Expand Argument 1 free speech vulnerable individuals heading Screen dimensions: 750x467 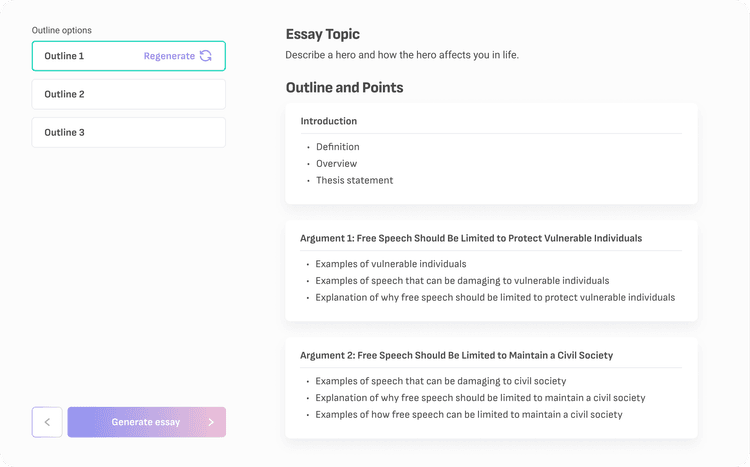pyautogui.click(x=471, y=238)
